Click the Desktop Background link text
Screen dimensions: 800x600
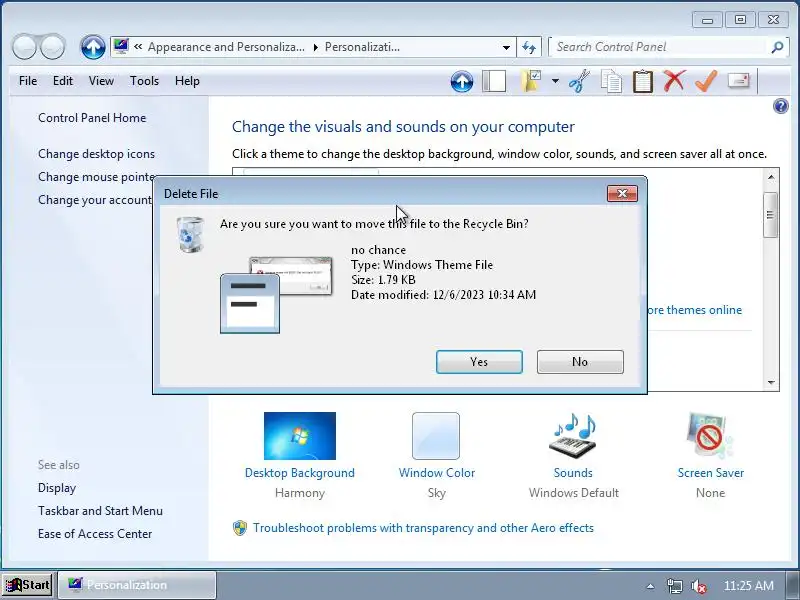pyautogui.click(x=300, y=473)
